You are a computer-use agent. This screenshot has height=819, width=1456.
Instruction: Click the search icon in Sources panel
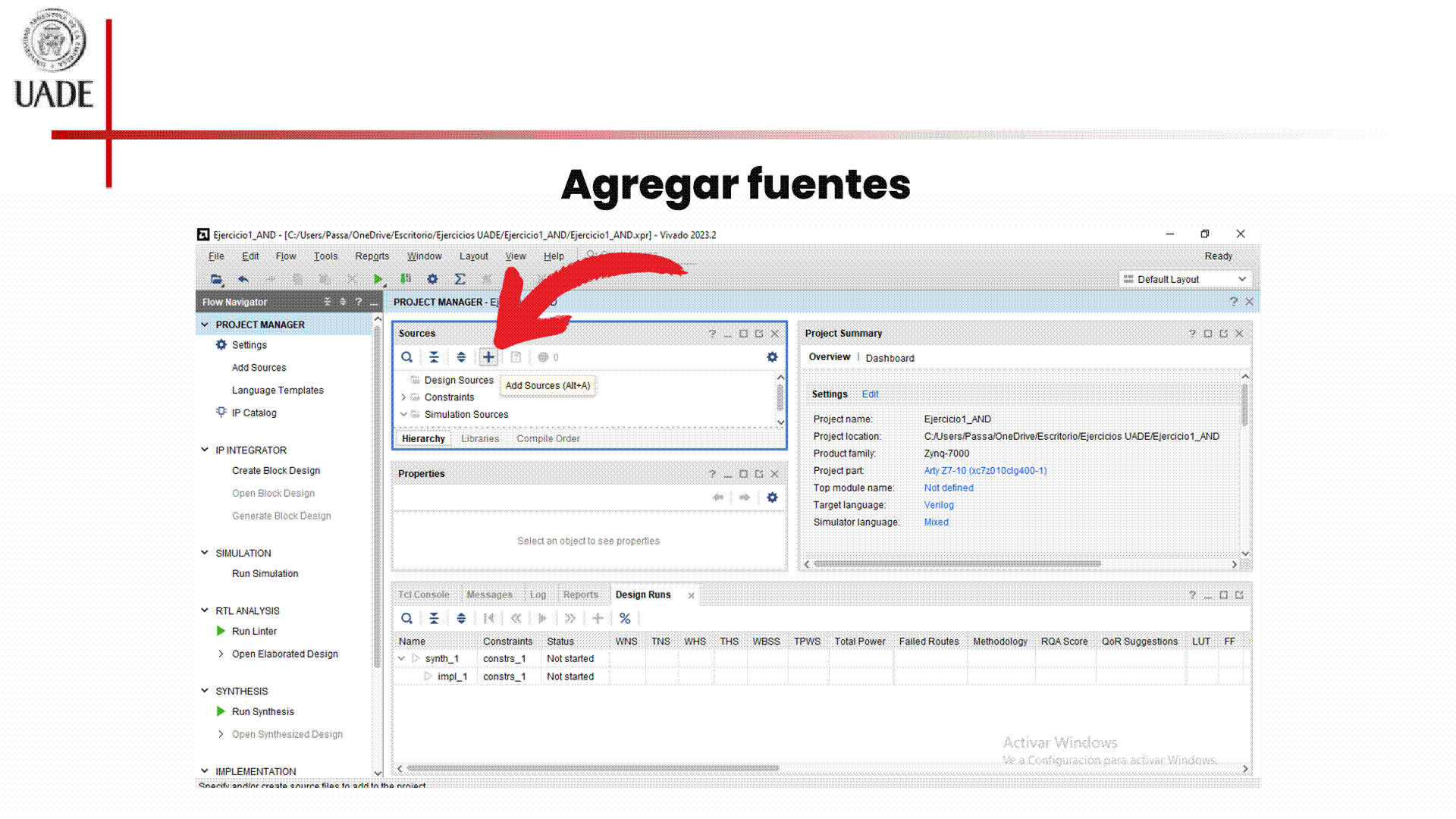click(x=407, y=357)
